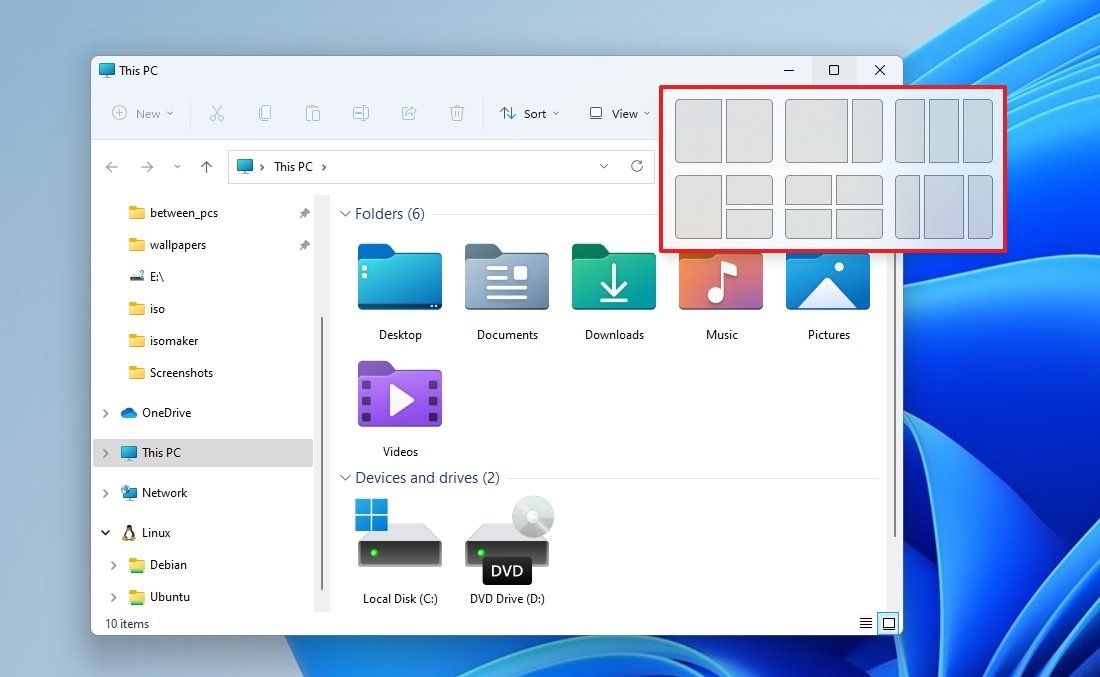
Task: Click the Paste icon in the toolbar
Action: coord(313,113)
